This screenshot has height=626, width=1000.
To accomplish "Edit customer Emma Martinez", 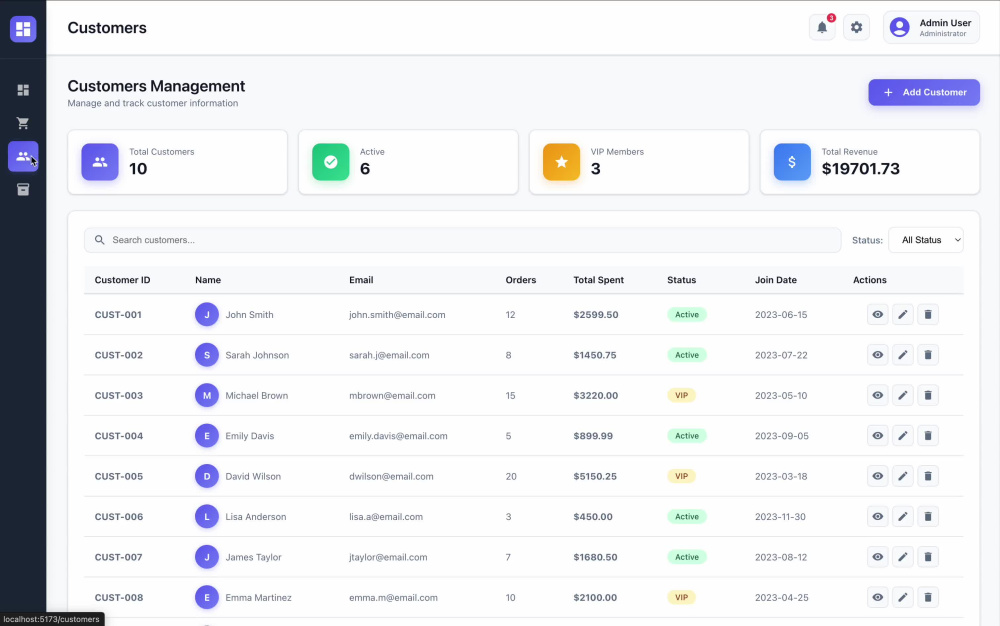I will (902, 597).
